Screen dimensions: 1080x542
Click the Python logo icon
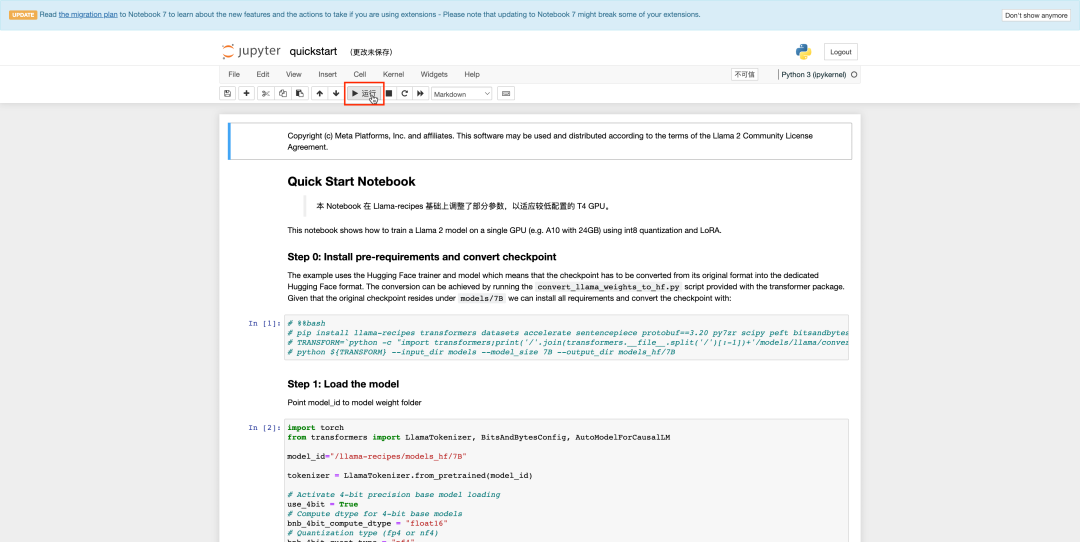click(803, 52)
